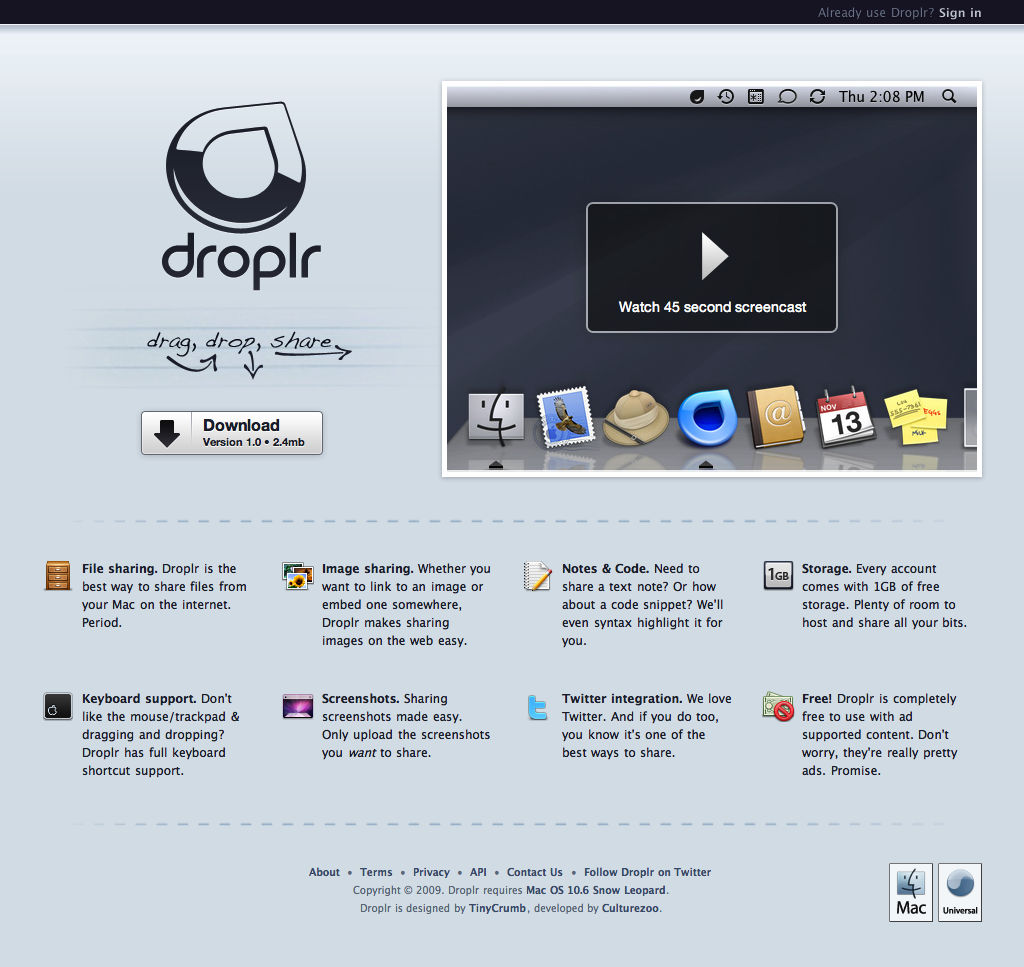1024x967 pixels.
Task: Click the 'Storage.' heading text
Action: [826, 569]
